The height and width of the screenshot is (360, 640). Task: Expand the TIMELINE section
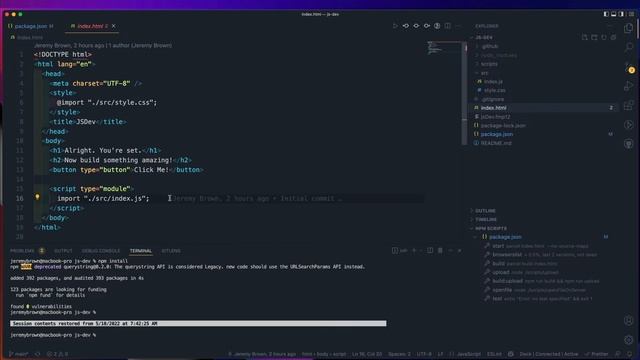coord(486,220)
